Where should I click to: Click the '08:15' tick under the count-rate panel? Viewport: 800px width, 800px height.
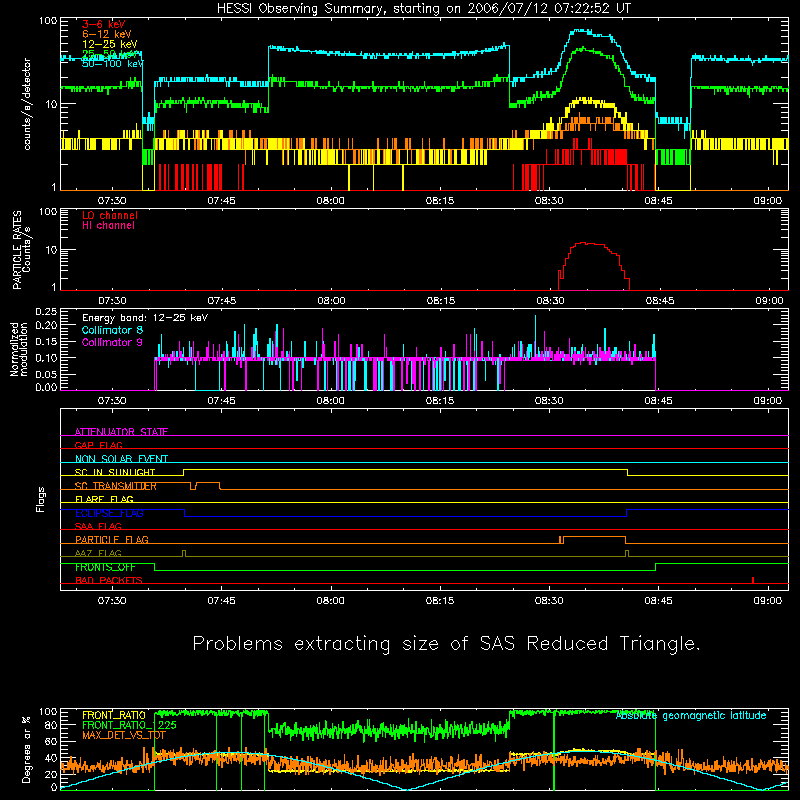440,201
